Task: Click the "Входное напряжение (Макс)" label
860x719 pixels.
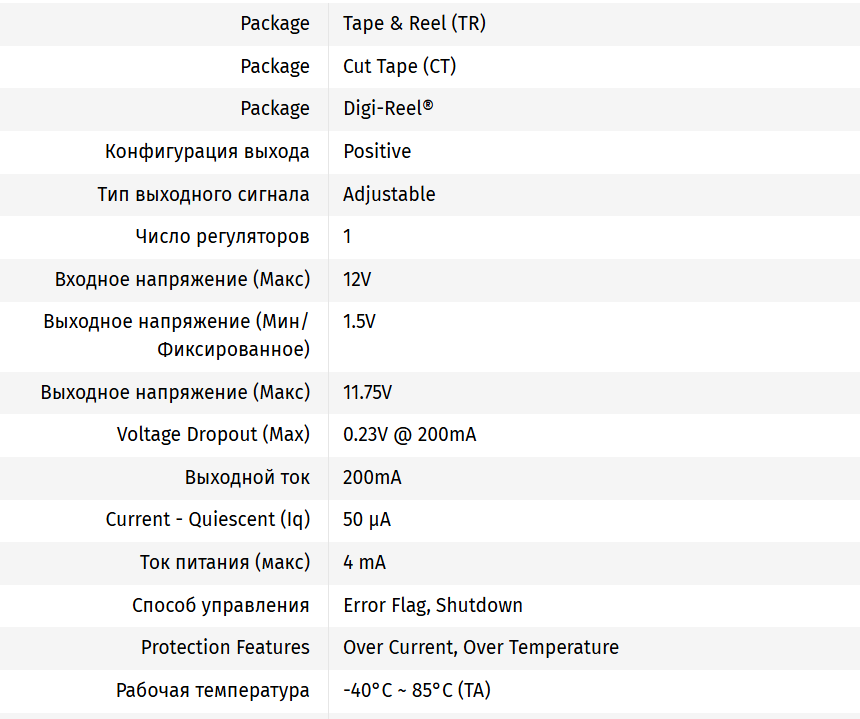Action: [182, 279]
